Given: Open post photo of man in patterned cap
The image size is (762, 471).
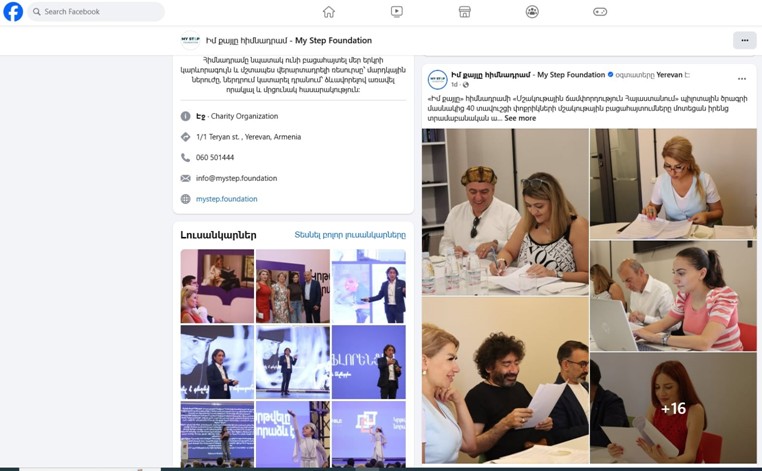Looking at the screenshot, I should click(505, 212).
